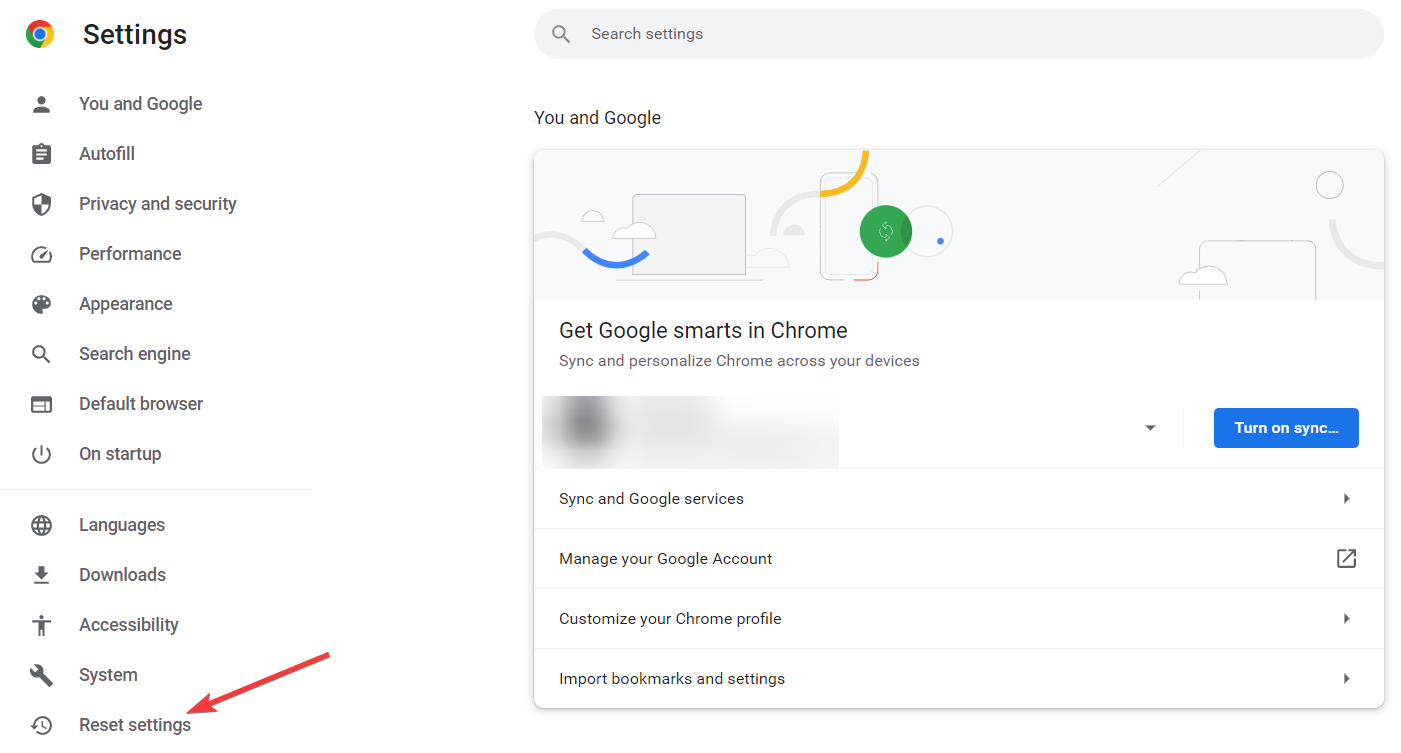Open the Autofill settings section

[107, 154]
